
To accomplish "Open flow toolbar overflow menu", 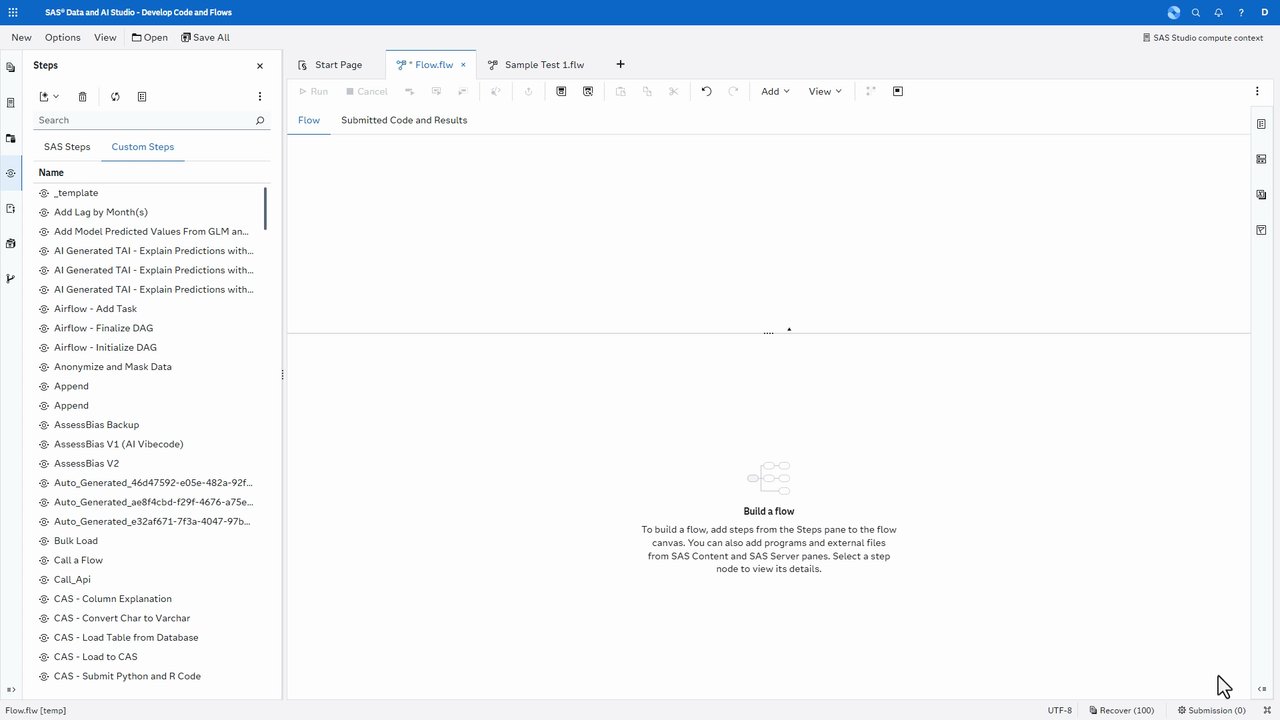I will 1257,91.
